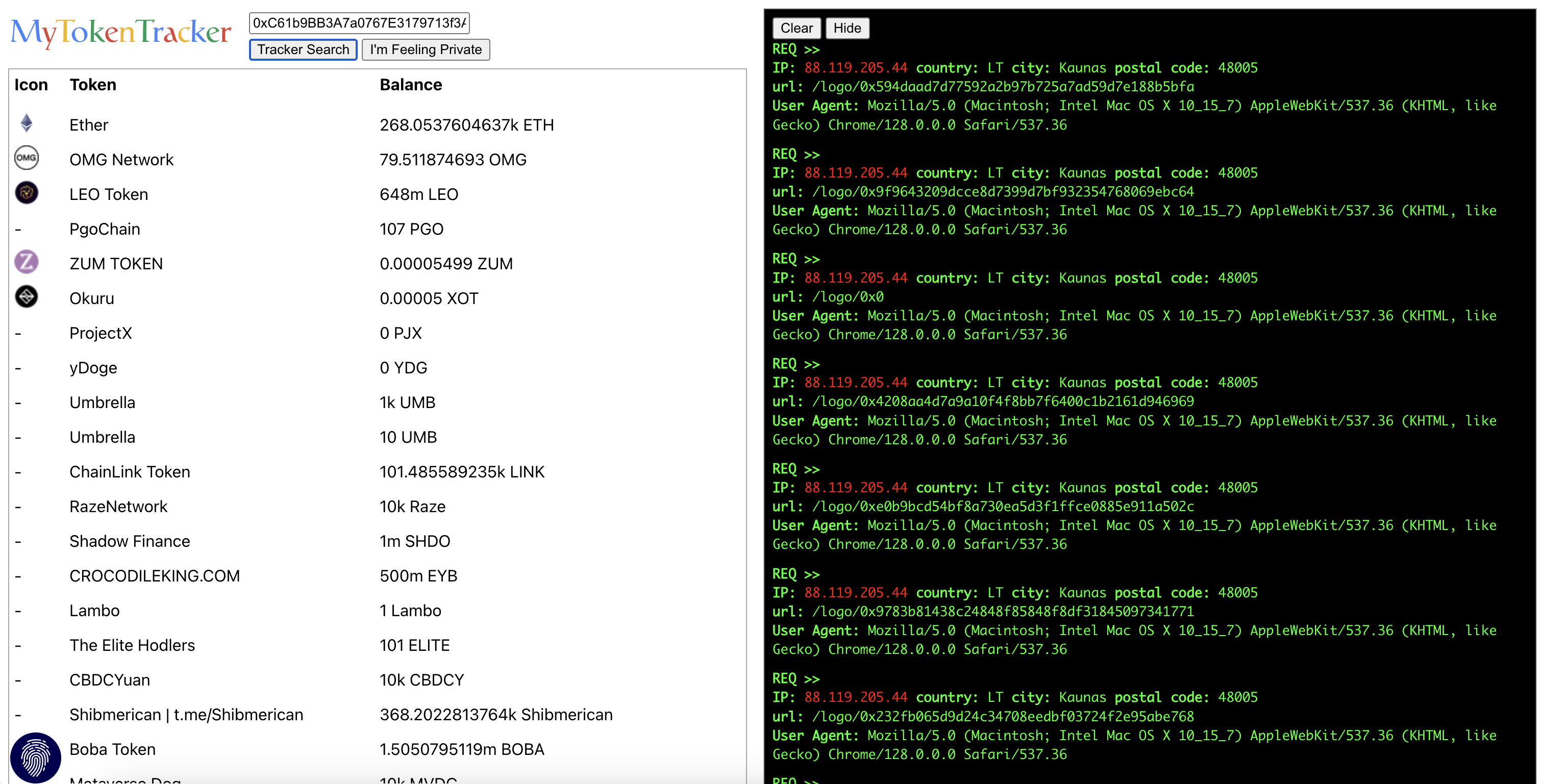Click log url /logo/0x4208aa4d7a9a10f4f8bb7f6400c1b2161d946969

1003,402
